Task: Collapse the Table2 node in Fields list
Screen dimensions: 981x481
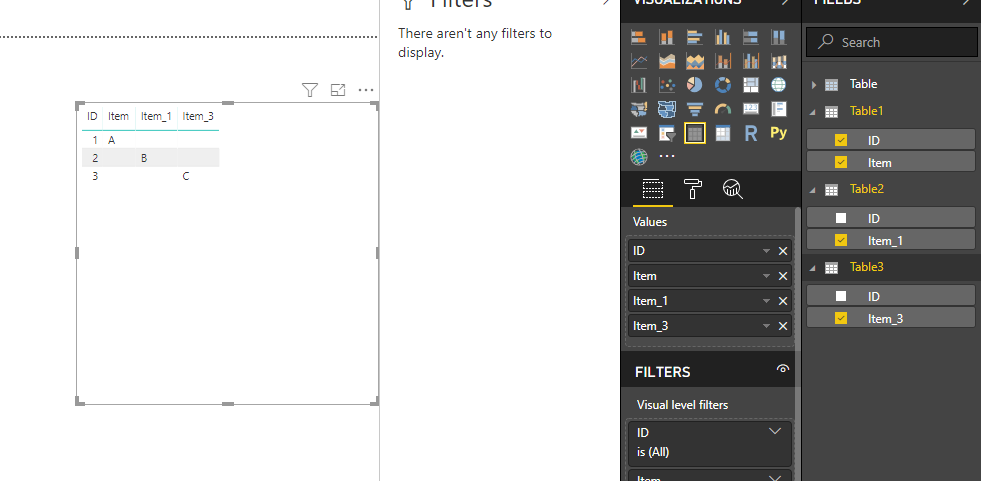Action: coord(813,190)
